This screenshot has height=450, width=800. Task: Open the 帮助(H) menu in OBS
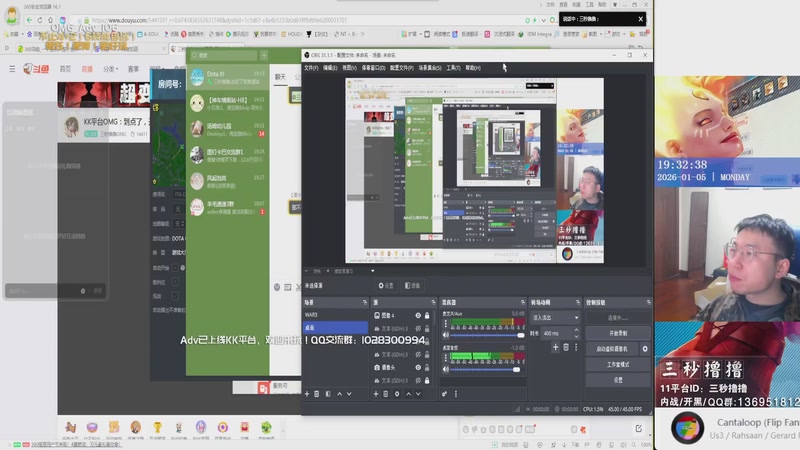pyautogui.click(x=473, y=68)
